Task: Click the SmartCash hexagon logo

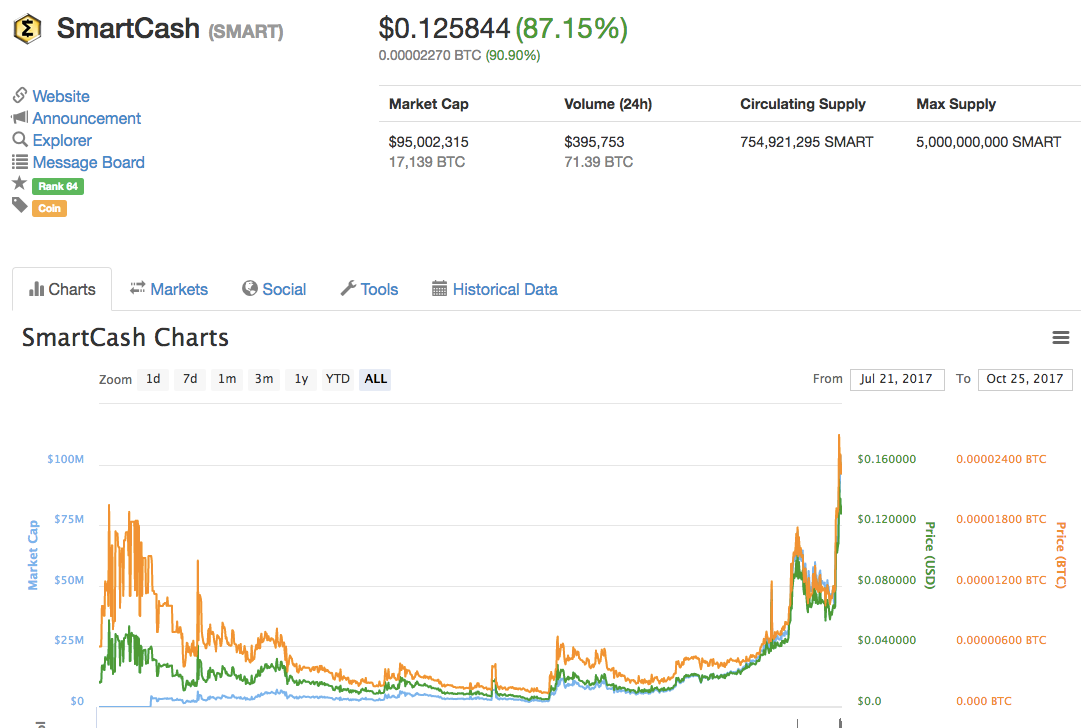Action: (28, 30)
